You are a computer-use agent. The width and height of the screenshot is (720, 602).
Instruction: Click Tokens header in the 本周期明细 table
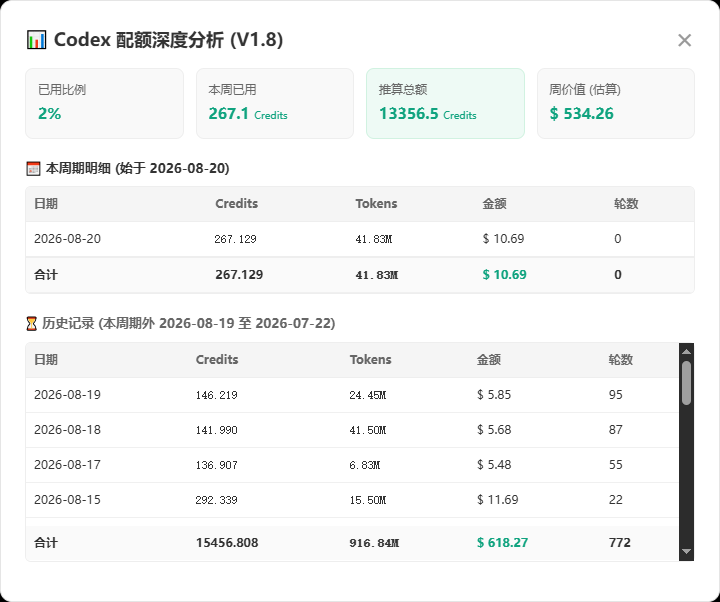(x=376, y=204)
